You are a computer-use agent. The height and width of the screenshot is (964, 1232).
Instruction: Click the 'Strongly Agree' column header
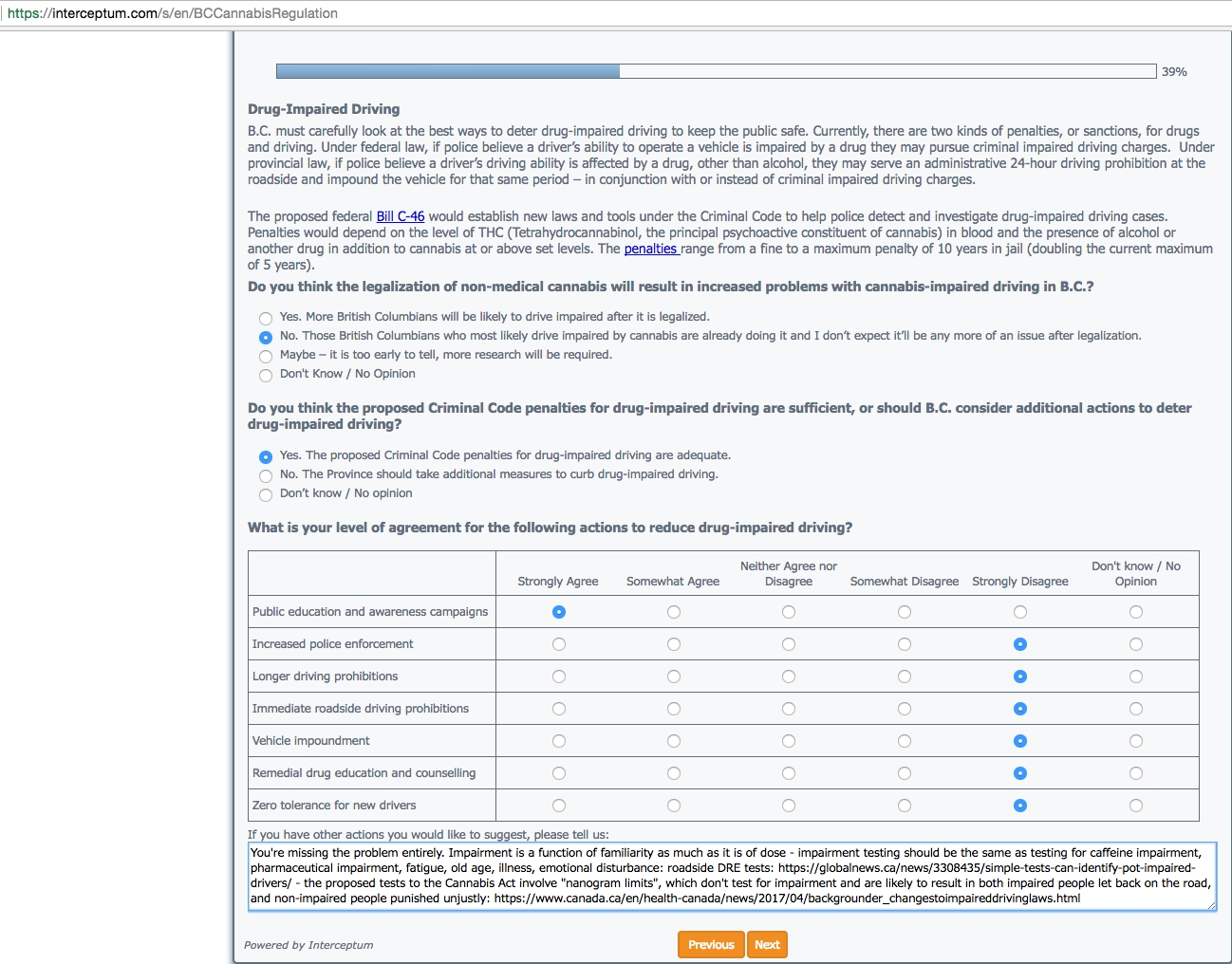pos(558,582)
